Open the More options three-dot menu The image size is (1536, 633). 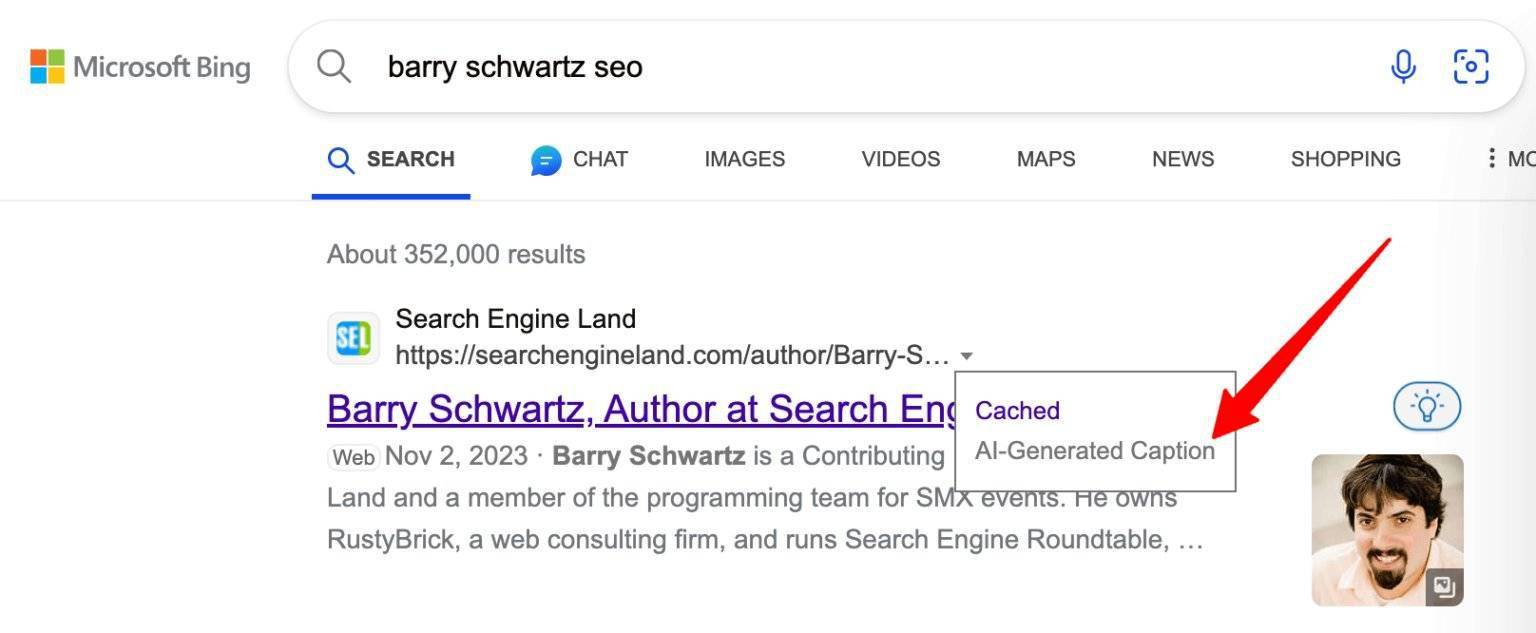pos(1491,159)
